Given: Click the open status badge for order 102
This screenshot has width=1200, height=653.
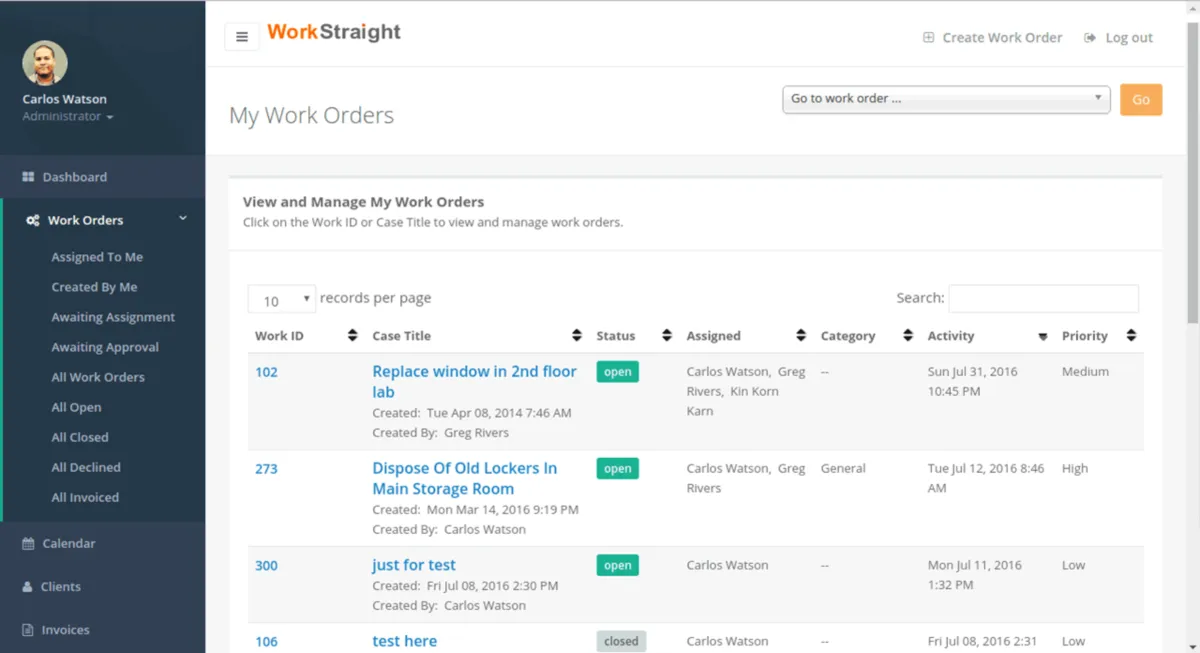Looking at the screenshot, I should click(x=617, y=372).
